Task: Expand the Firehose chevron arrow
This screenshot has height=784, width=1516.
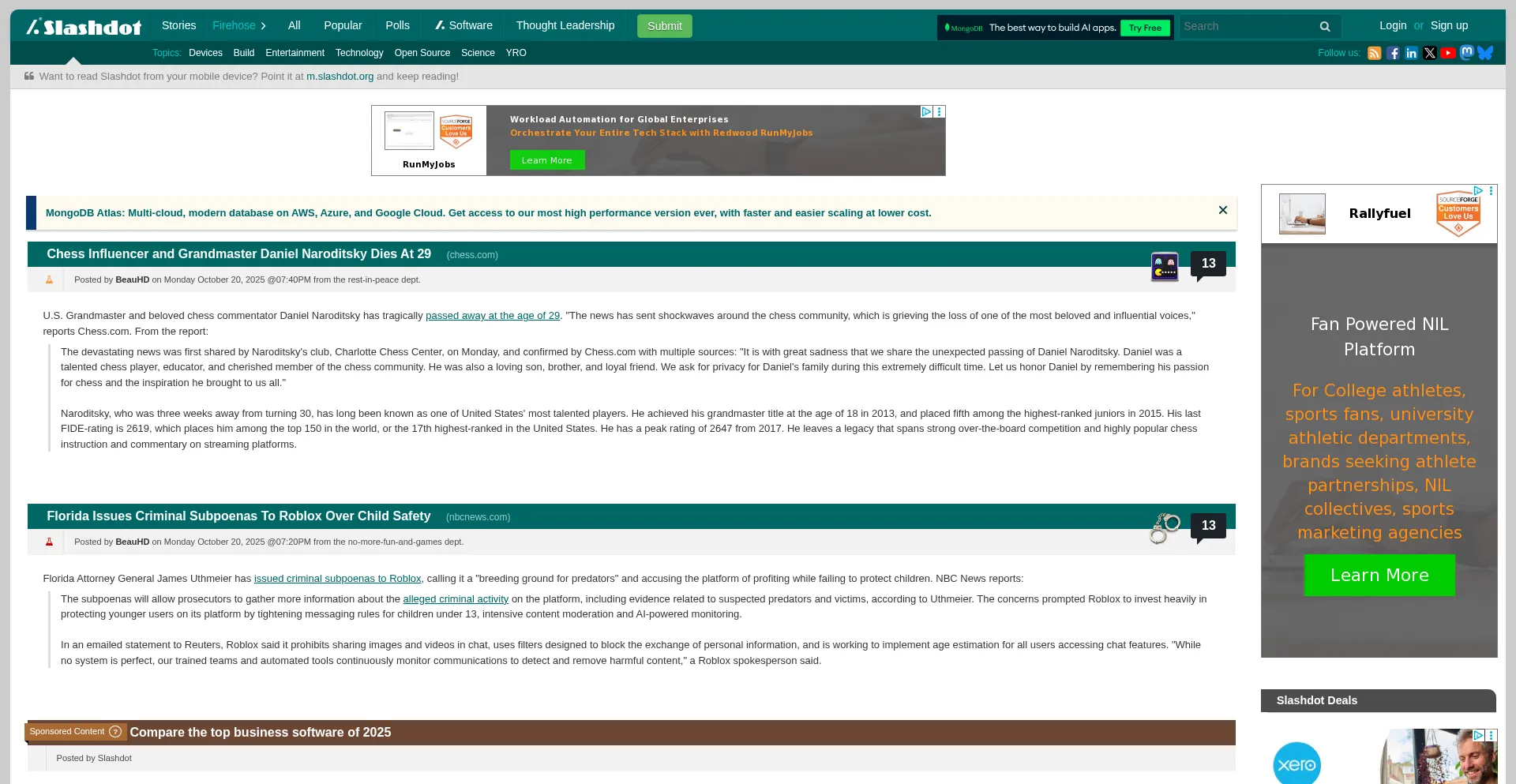Action: tap(264, 26)
